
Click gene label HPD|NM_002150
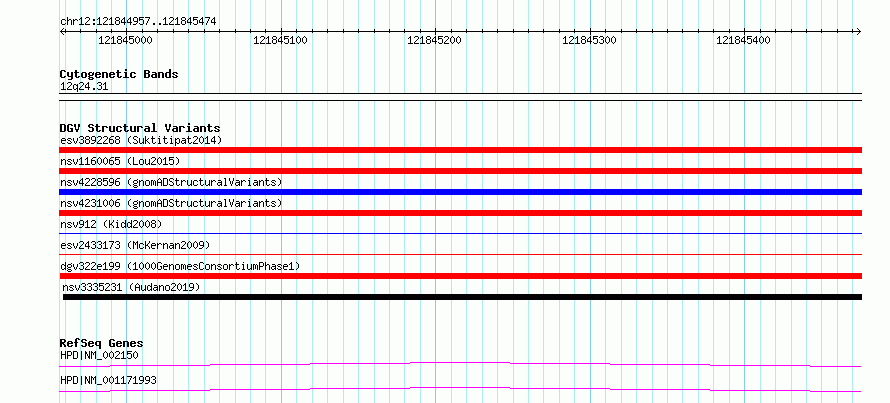coord(99,355)
